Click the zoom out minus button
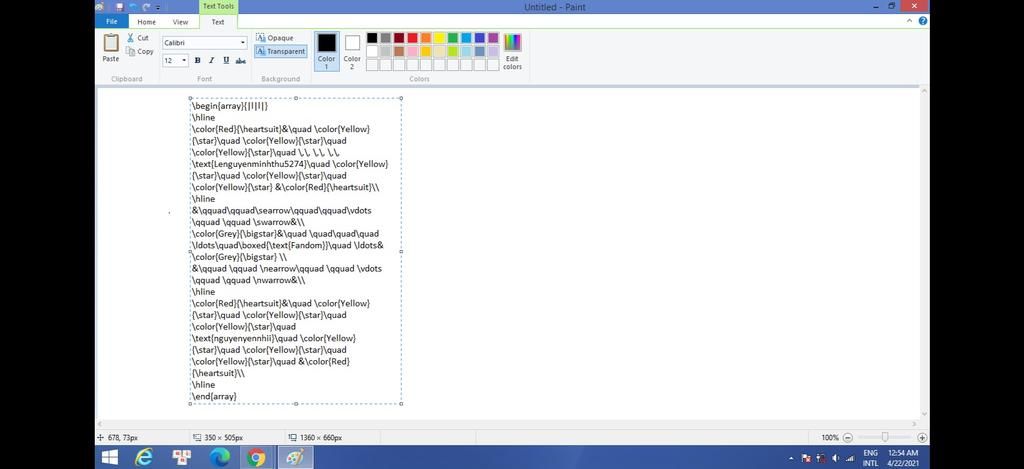 (848, 438)
